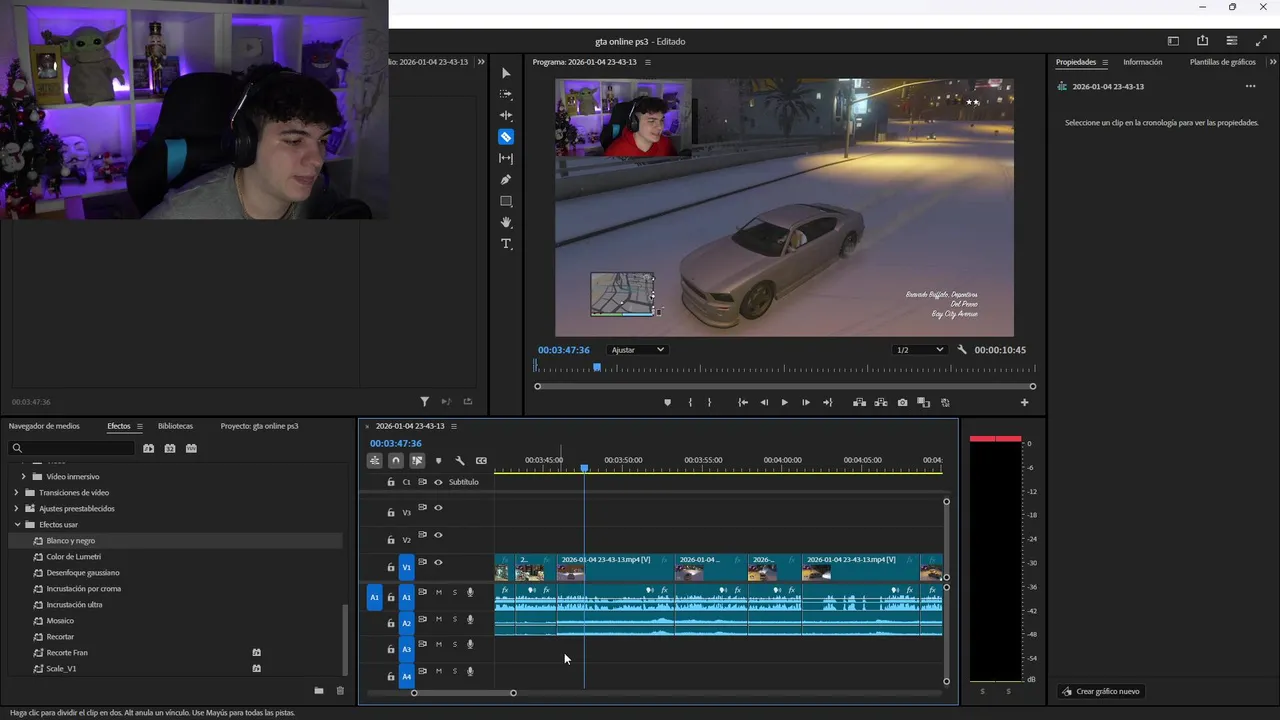Switch to Bibliotecas tab

[x=175, y=426]
